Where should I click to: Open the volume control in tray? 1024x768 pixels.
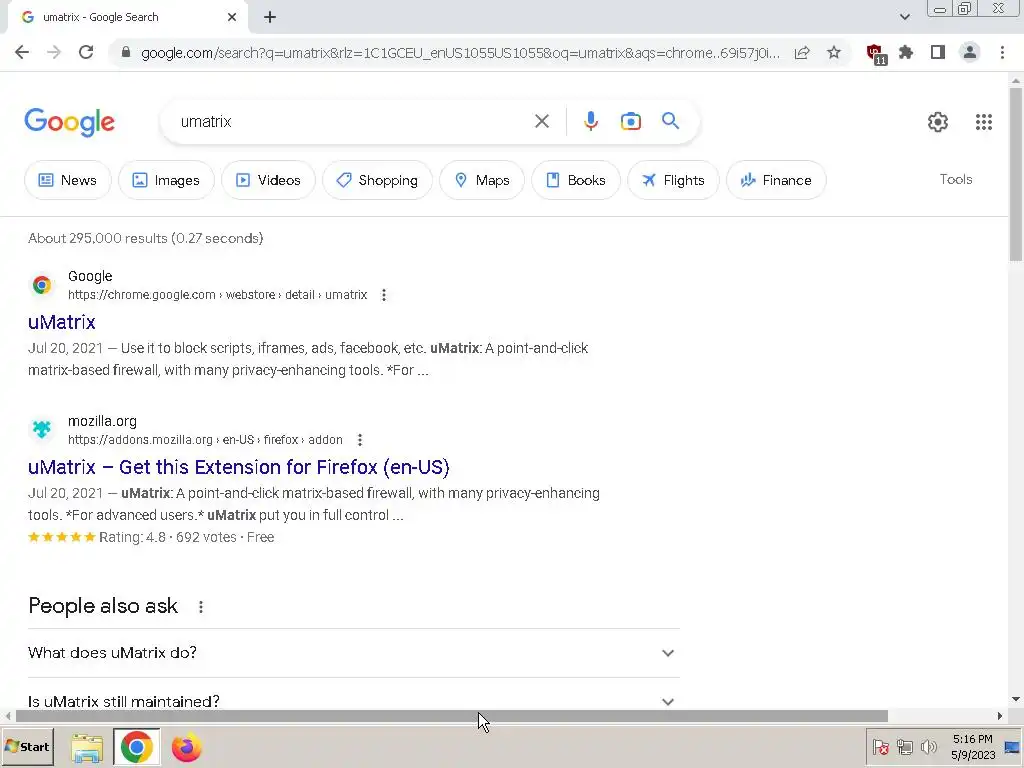[x=928, y=746]
